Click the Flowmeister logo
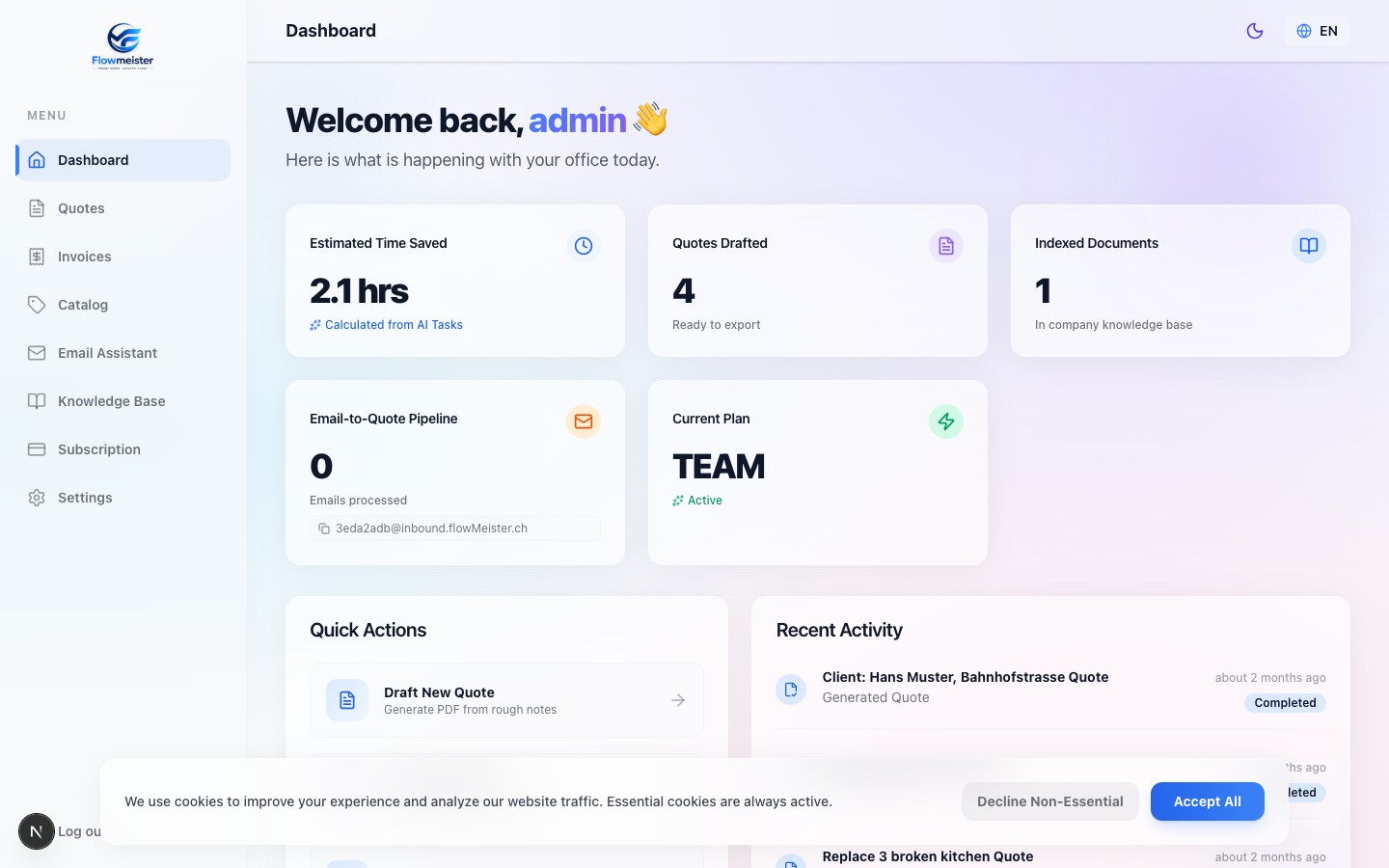 pos(123,46)
